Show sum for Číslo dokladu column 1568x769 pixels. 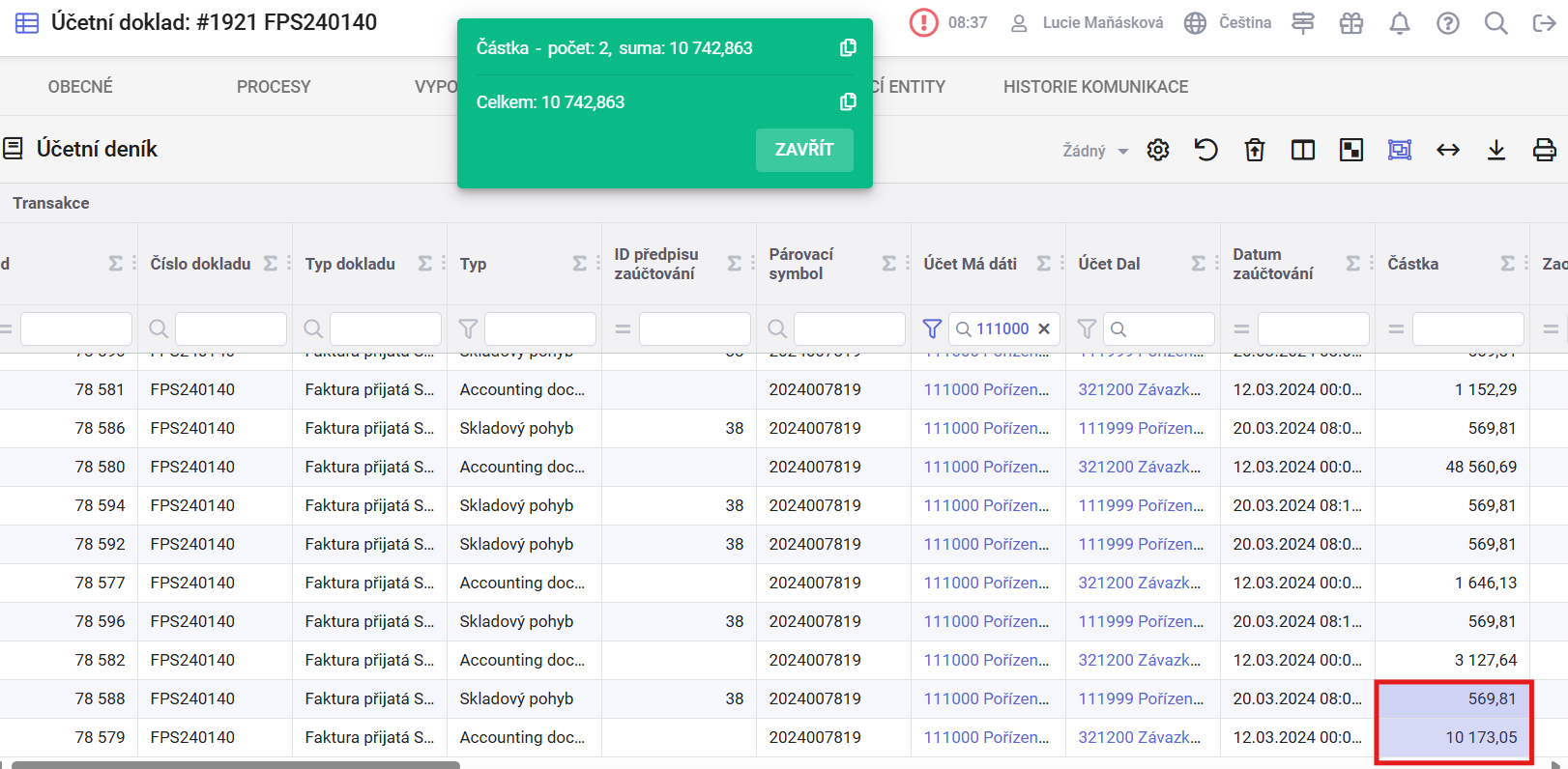pyautogui.click(x=271, y=264)
